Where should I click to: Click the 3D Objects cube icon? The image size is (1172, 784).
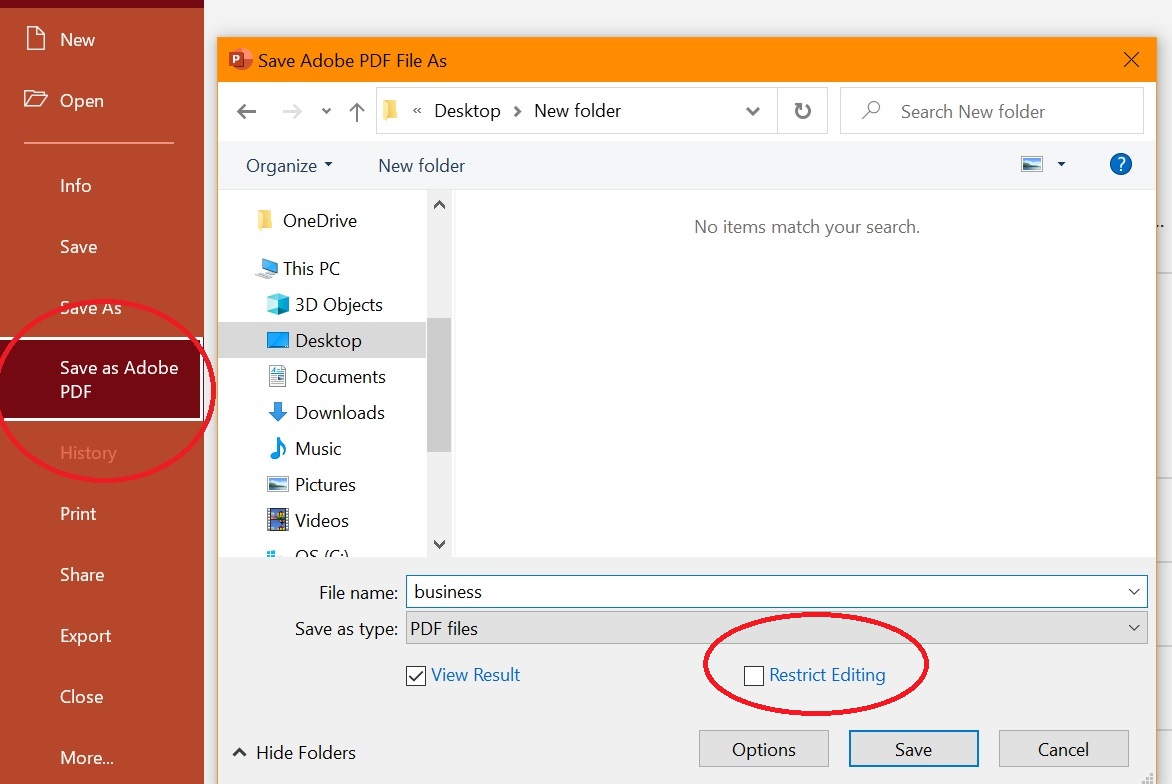(x=277, y=304)
